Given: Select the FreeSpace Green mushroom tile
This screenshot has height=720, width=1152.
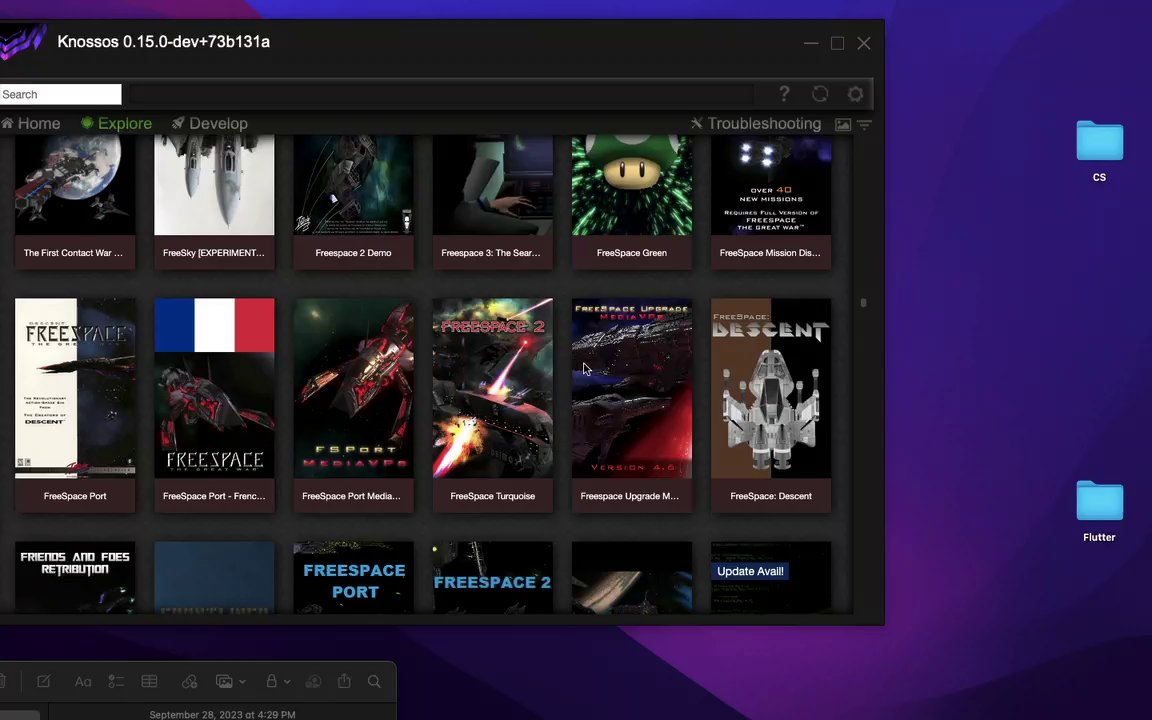Looking at the screenshot, I should pyautogui.click(x=632, y=202).
